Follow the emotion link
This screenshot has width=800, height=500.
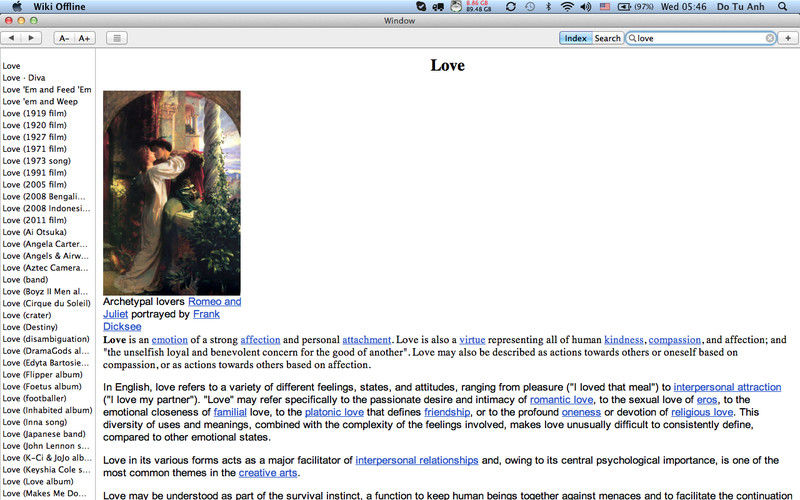pos(169,340)
